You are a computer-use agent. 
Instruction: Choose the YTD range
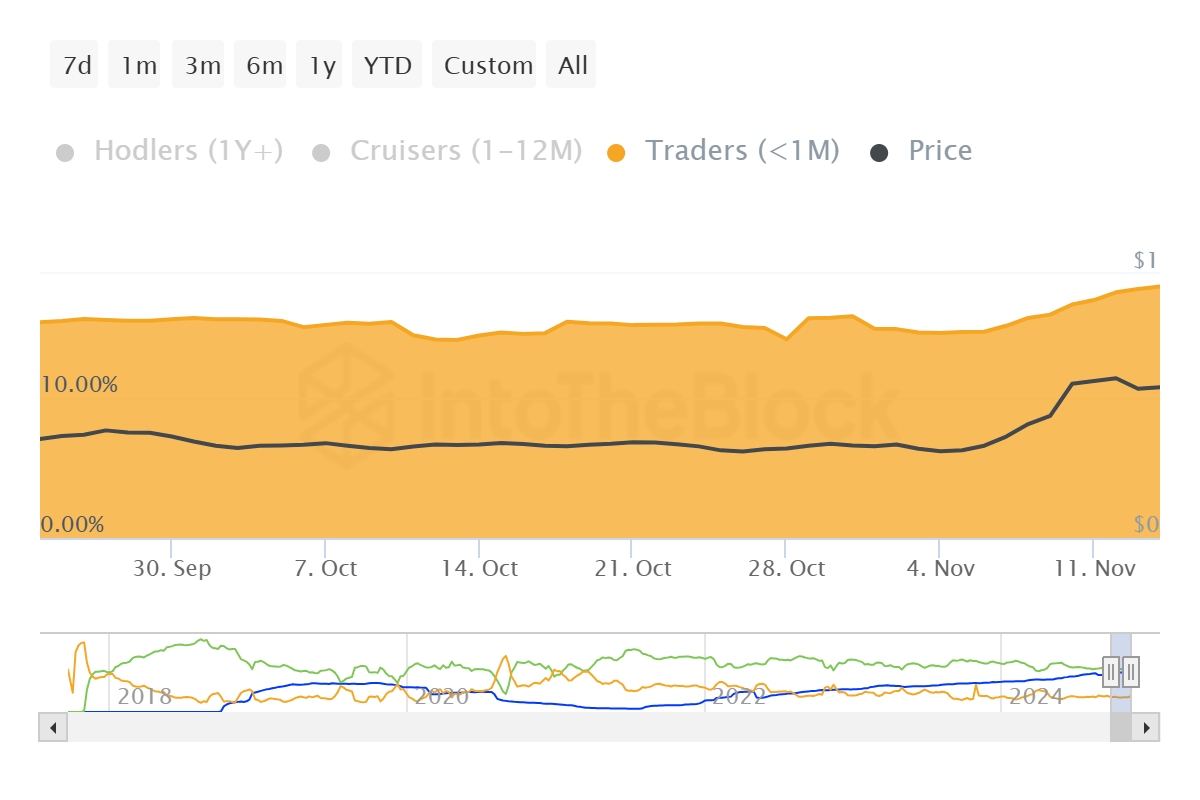(x=387, y=65)
